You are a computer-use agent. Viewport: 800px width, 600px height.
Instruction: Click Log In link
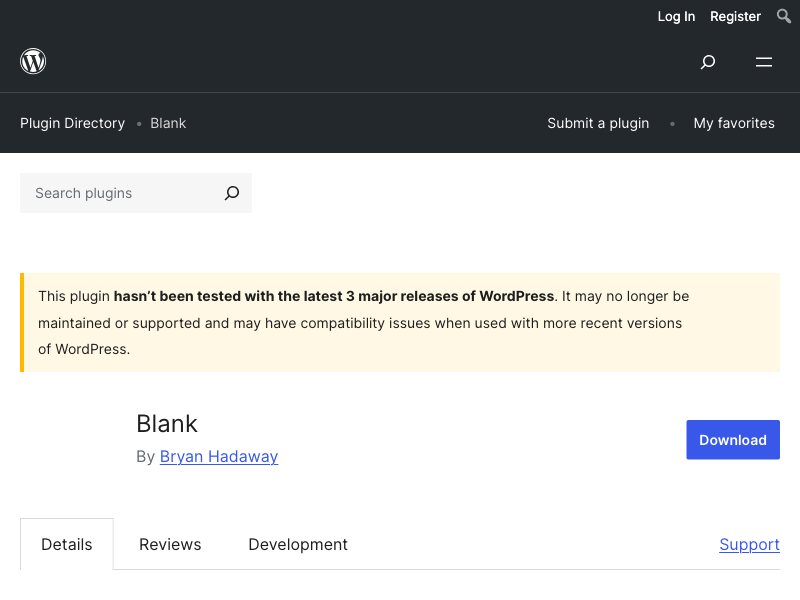point(676,16)
